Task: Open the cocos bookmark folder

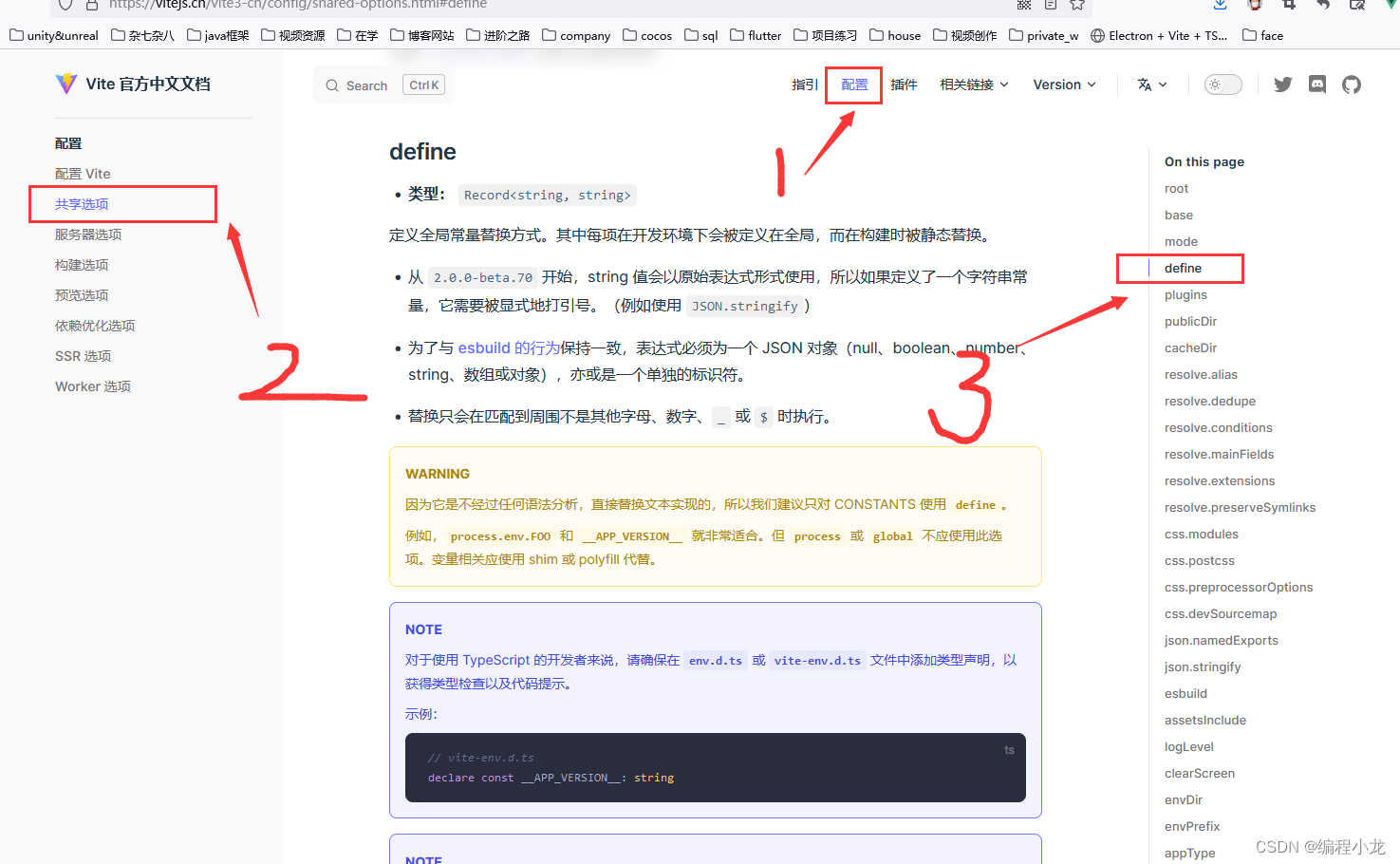Action: coord(647,35)
